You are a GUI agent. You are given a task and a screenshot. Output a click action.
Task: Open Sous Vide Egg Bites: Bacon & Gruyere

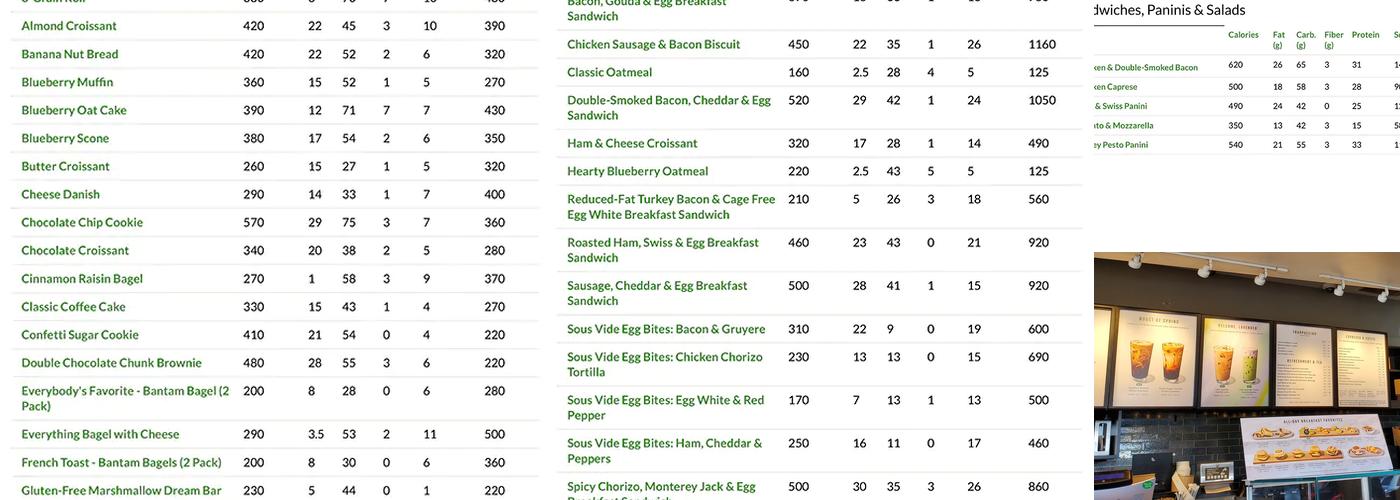(x=666, y=329)
